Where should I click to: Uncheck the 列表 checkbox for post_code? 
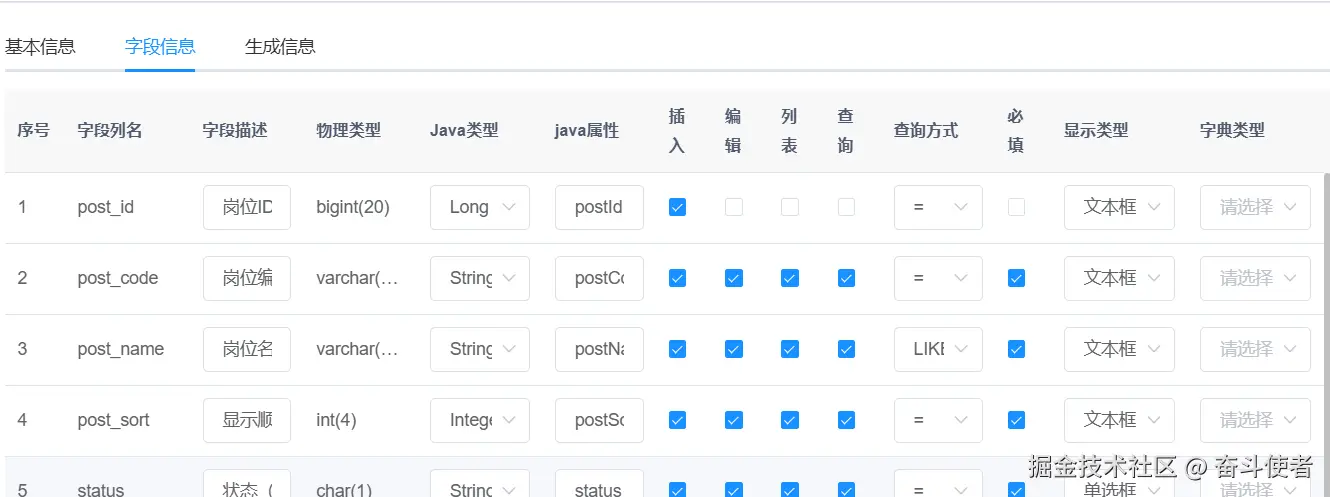(790, 278)
